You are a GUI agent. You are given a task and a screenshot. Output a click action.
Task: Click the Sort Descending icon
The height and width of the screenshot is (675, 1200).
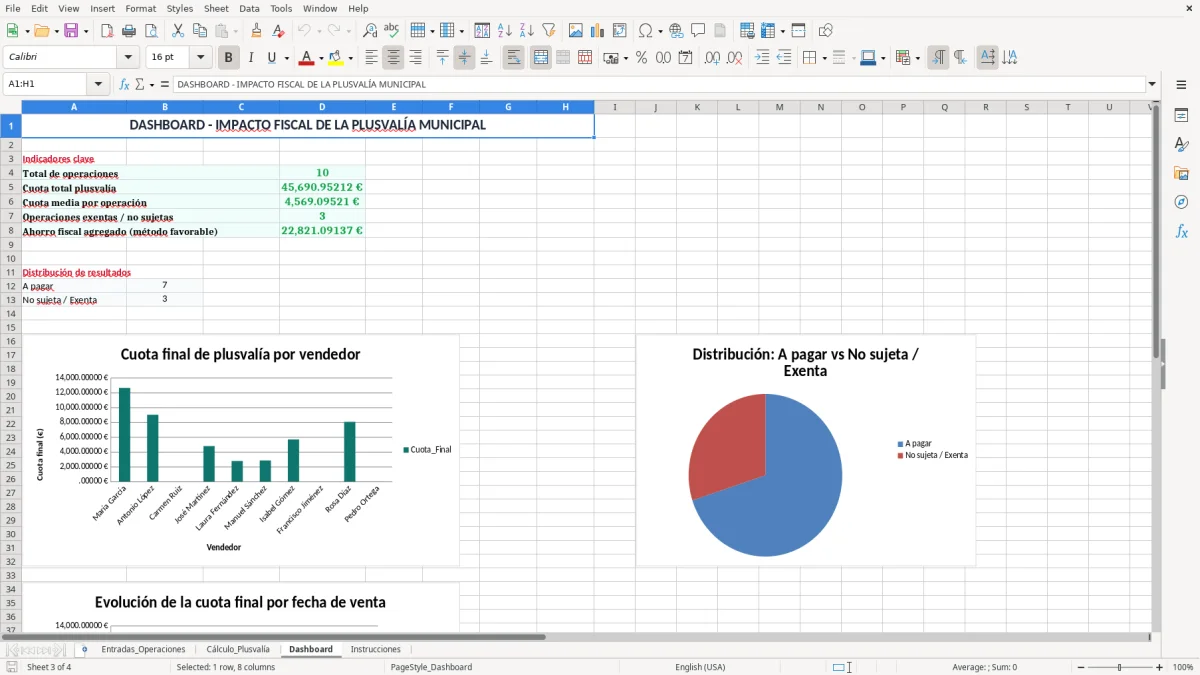527,31
